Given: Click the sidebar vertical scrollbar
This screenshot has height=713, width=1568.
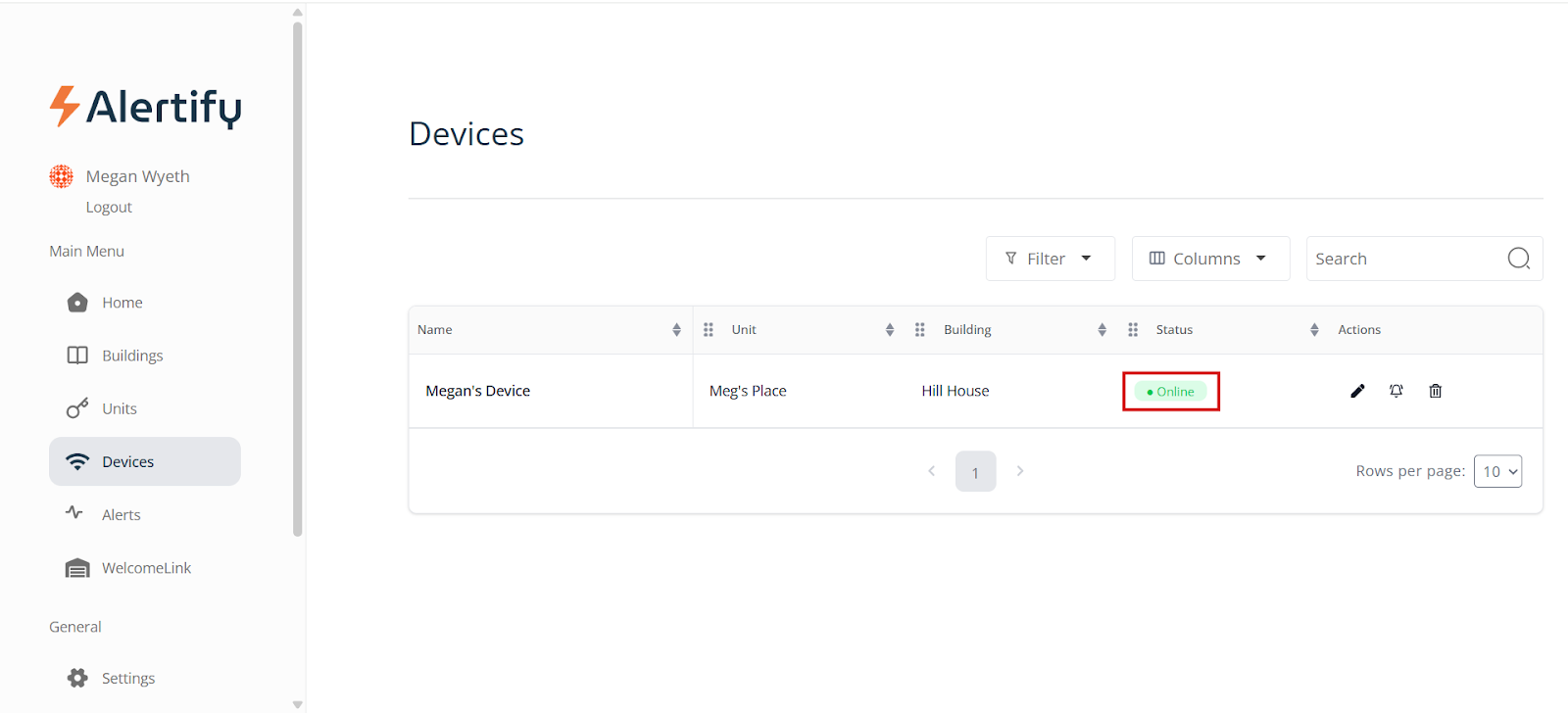Looking at the screenshot, I should tap(298, 279).
